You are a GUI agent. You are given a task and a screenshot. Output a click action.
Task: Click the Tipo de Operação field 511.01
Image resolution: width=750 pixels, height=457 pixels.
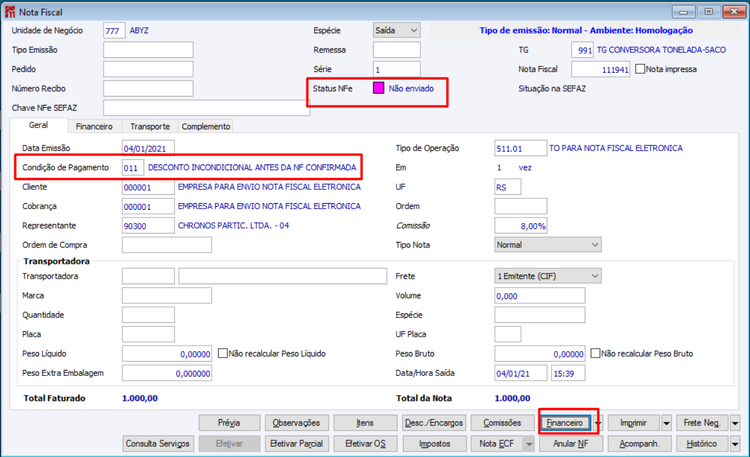tap(521, 148)
